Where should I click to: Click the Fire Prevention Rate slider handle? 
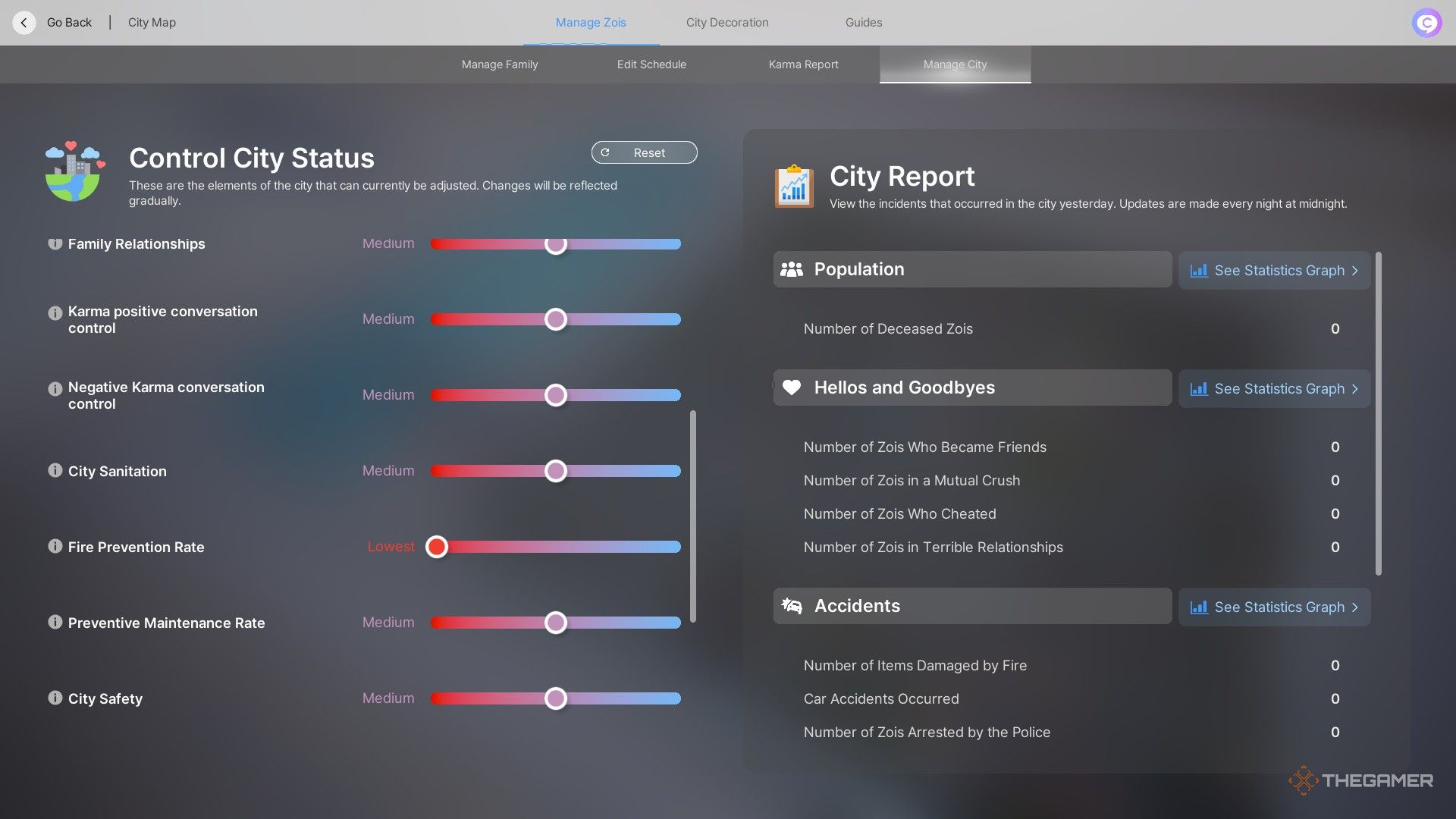(x=437, y=547)
